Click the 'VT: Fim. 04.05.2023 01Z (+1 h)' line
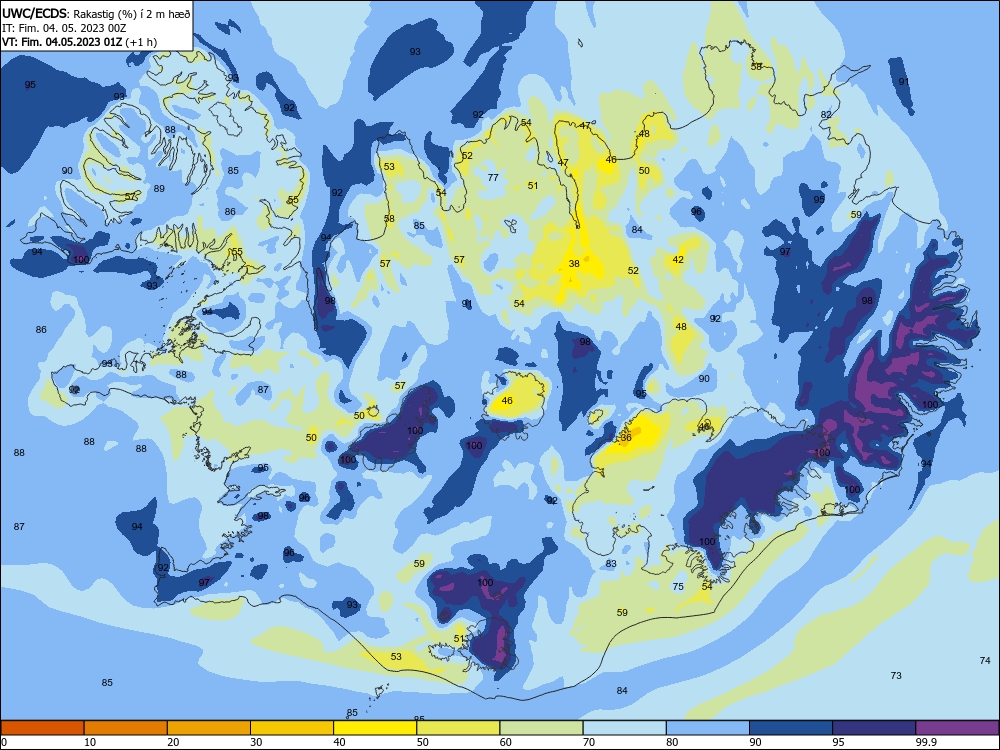 (80, 42)
